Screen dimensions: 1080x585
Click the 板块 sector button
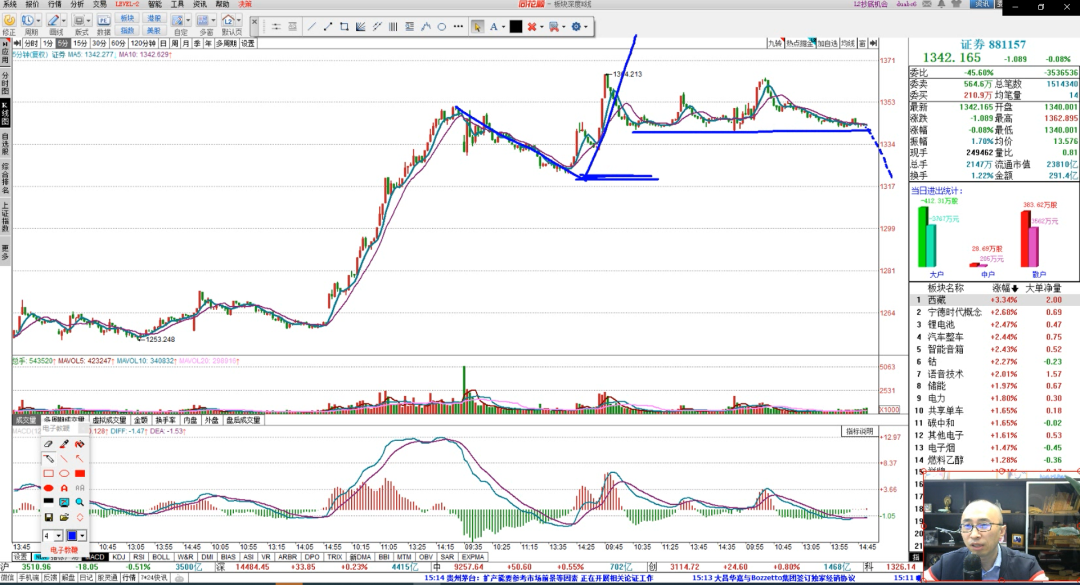[x=127, y=19]
